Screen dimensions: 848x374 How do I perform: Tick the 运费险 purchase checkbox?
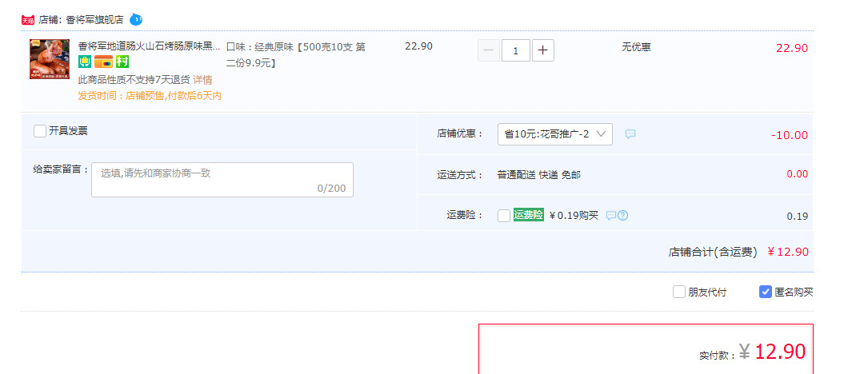click(x=504, y=216)
